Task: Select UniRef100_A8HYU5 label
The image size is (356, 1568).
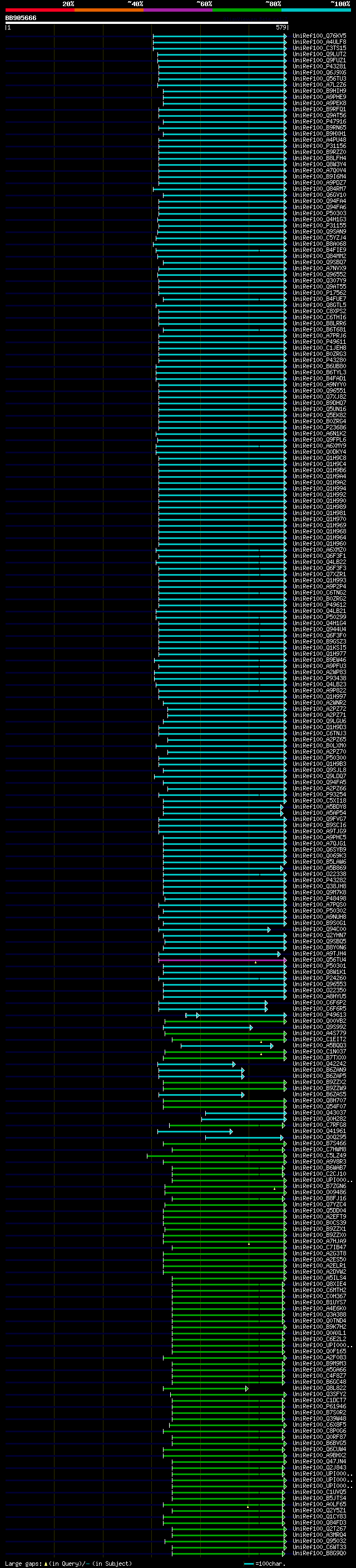Action: pyautogui.click(x=319, y=996)
